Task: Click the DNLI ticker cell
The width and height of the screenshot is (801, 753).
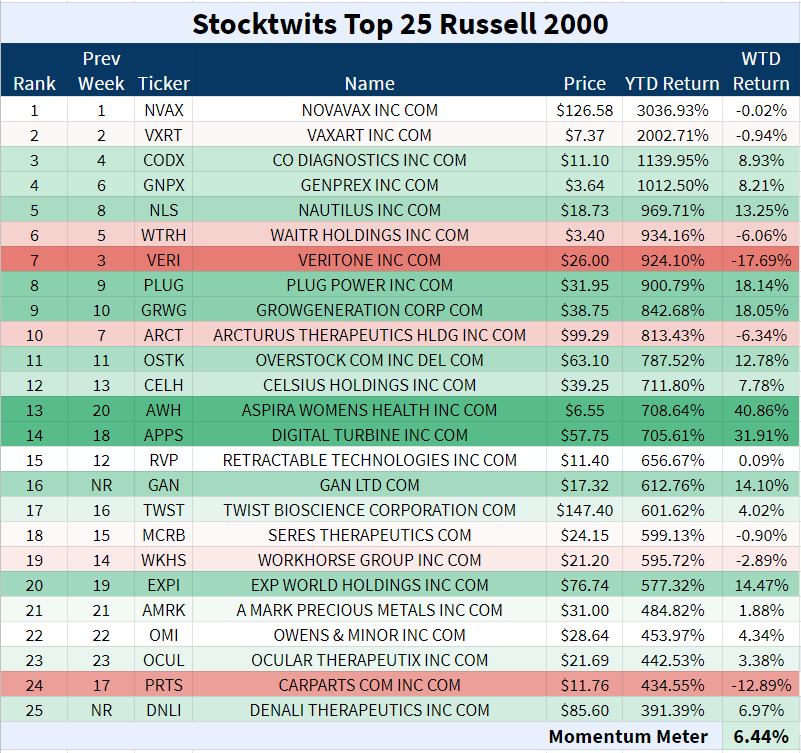Action: point(163,711)
